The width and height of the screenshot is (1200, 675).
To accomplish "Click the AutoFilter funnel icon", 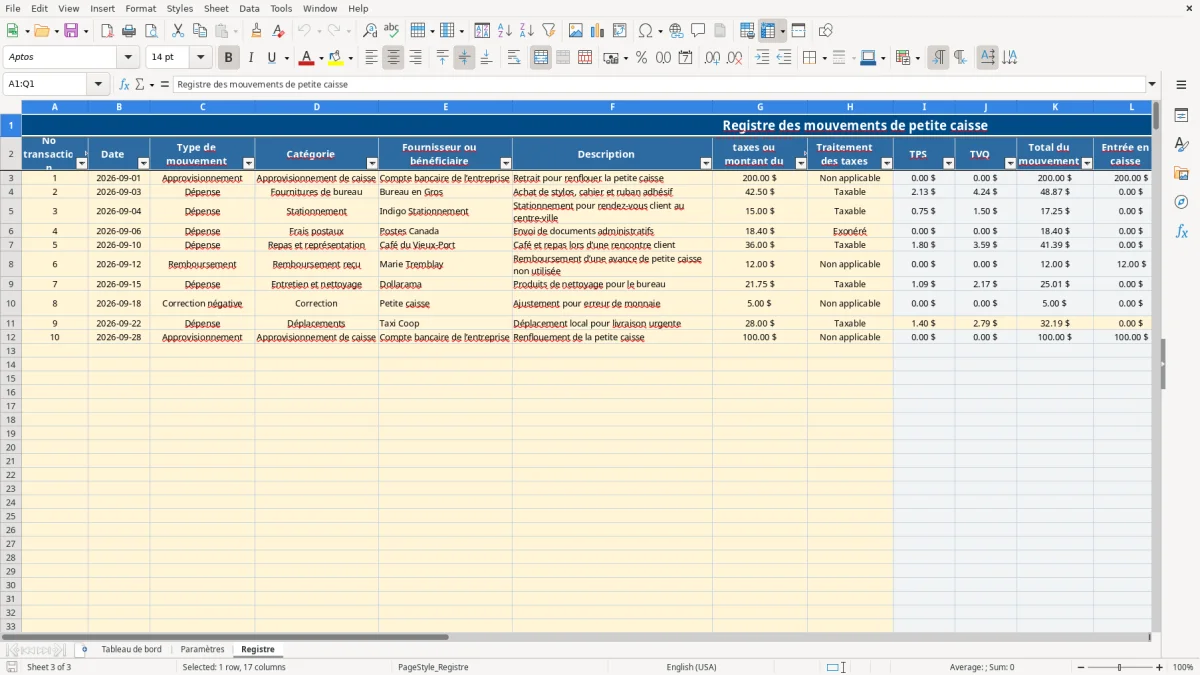I will [549, 31].
